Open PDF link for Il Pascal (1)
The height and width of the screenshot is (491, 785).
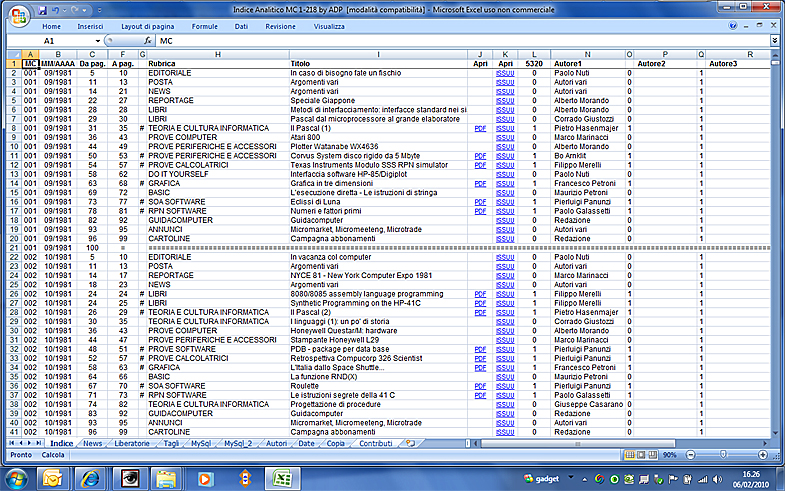pyautogui.click(x=480, y=129)
